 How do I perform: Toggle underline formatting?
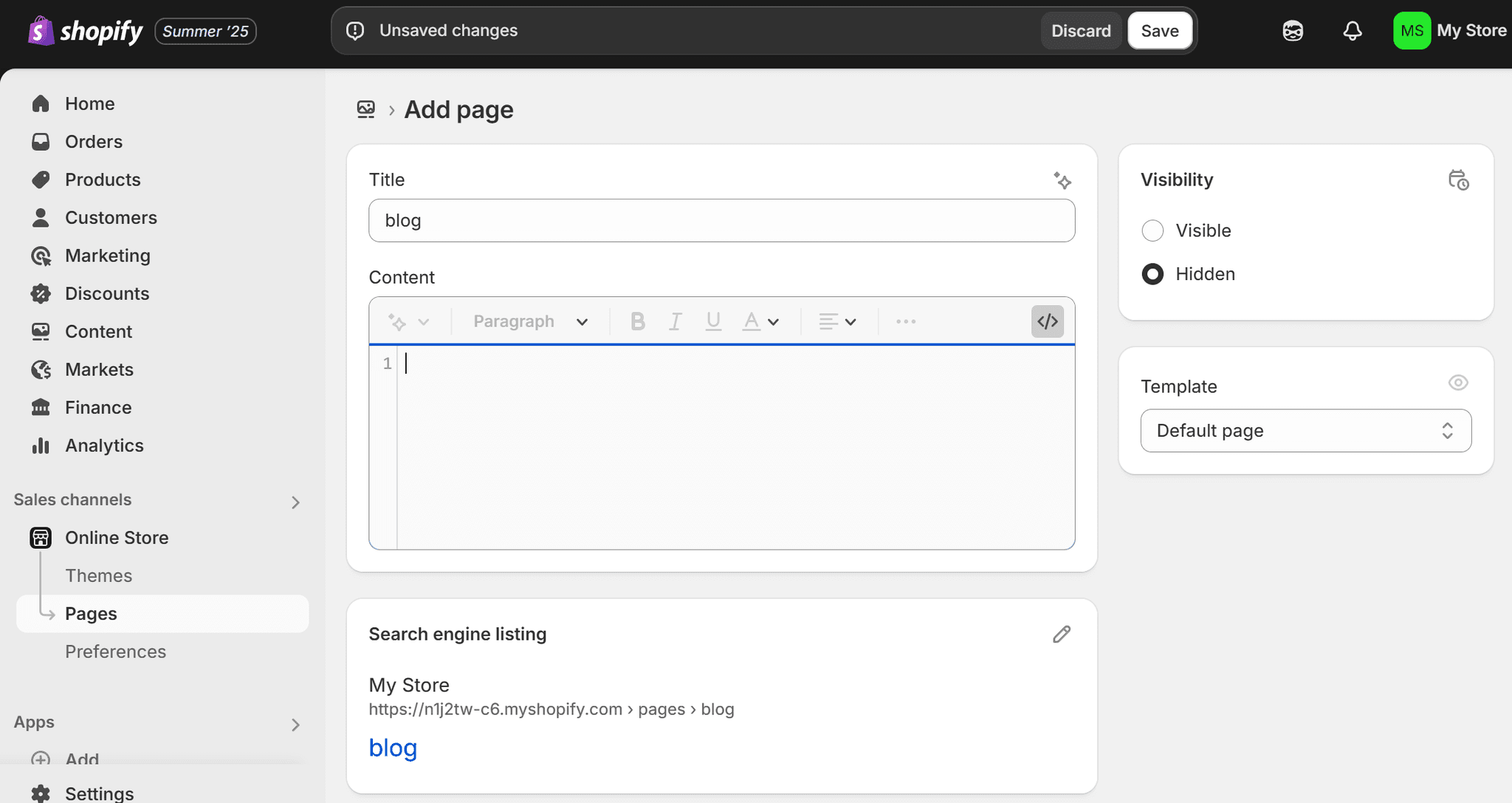pyautogui.click(x=713, y=321)
